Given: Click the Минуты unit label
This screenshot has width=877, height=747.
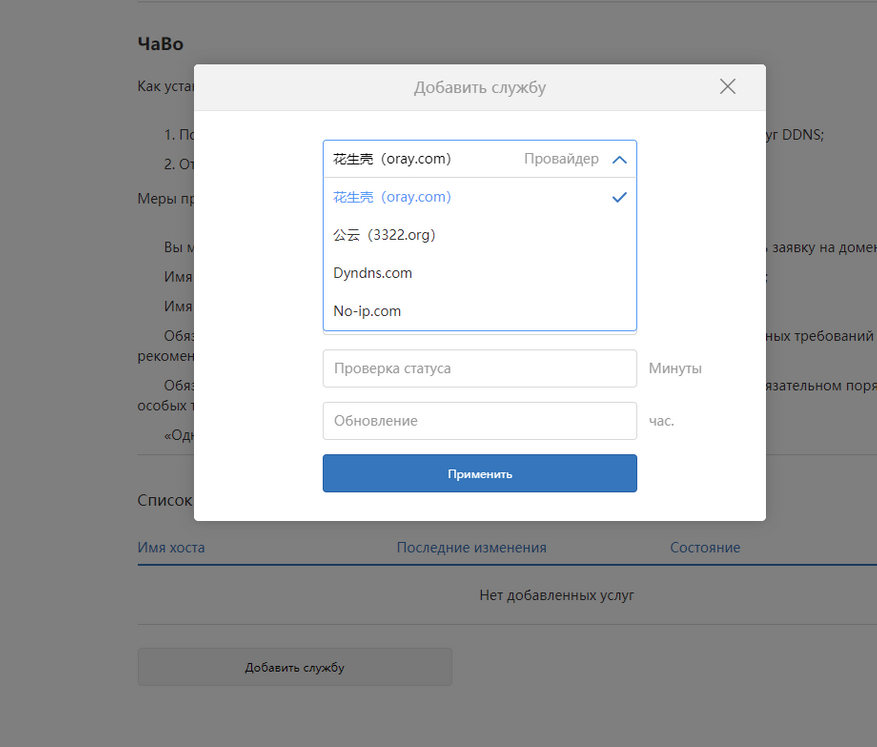Looking at the screenshot, I should [x=675, y=368].
